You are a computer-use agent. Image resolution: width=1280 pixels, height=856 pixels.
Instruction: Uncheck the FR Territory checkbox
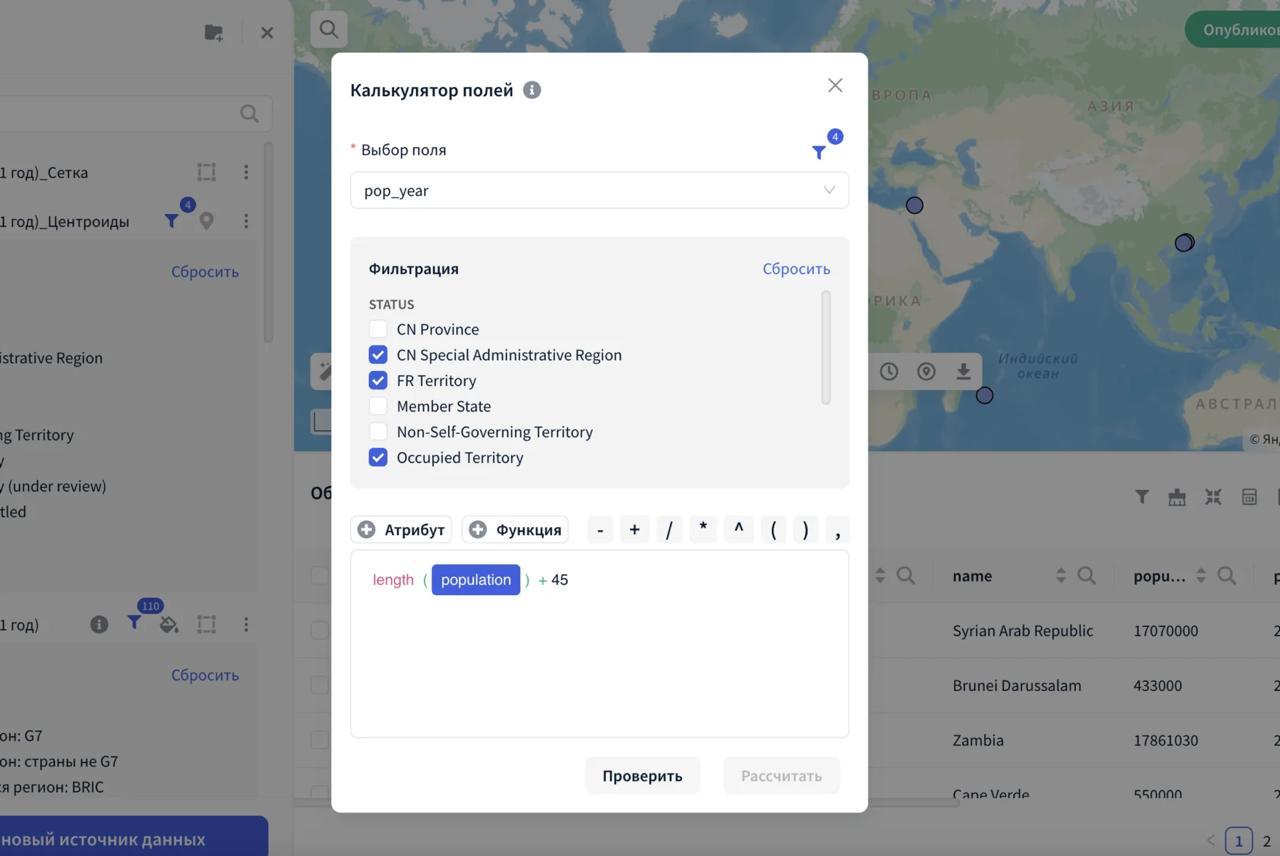(x=378, y=380)
